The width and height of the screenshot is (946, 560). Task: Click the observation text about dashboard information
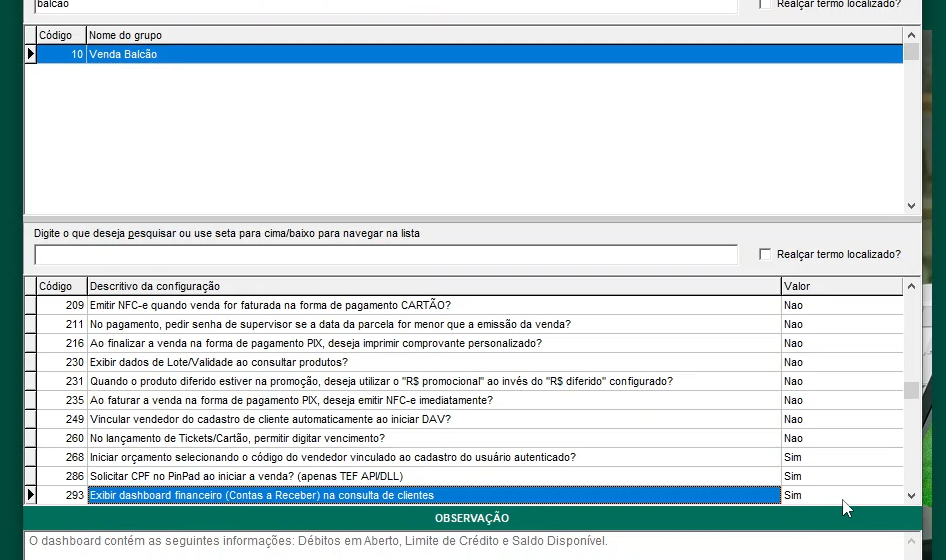(318, 542)
